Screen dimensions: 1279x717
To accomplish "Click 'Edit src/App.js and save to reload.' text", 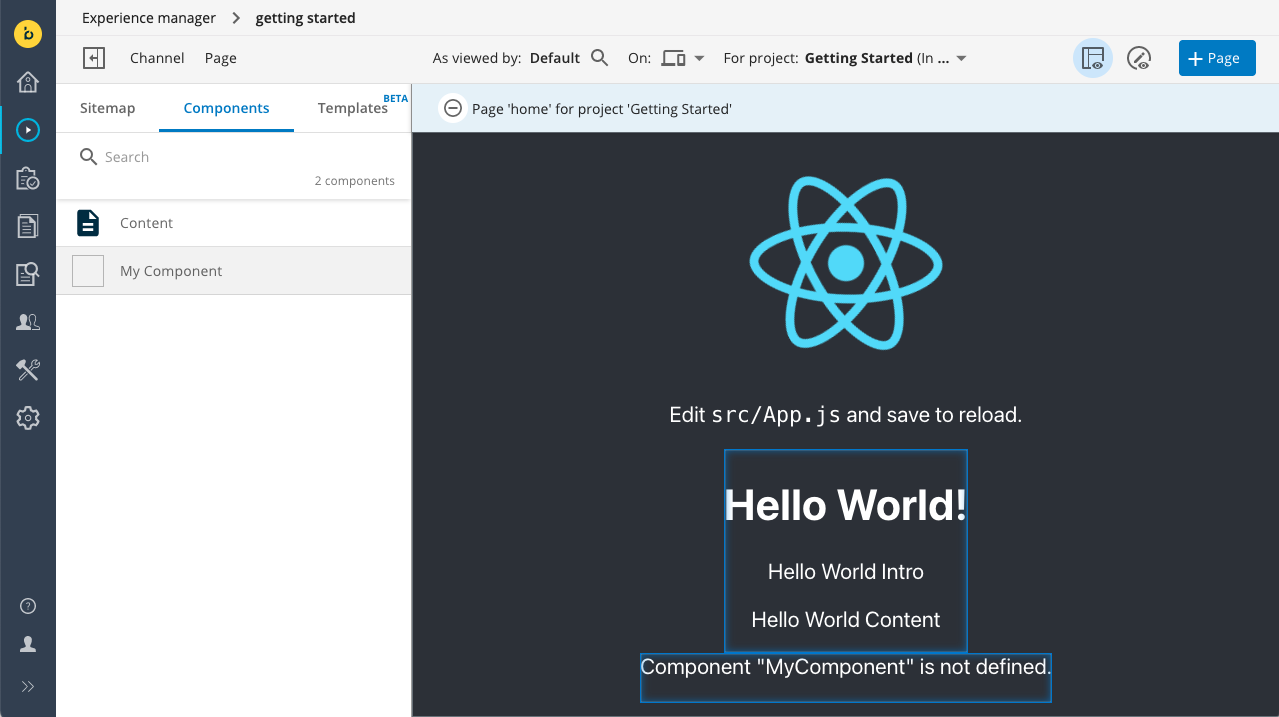I will (x=846, y=415).
